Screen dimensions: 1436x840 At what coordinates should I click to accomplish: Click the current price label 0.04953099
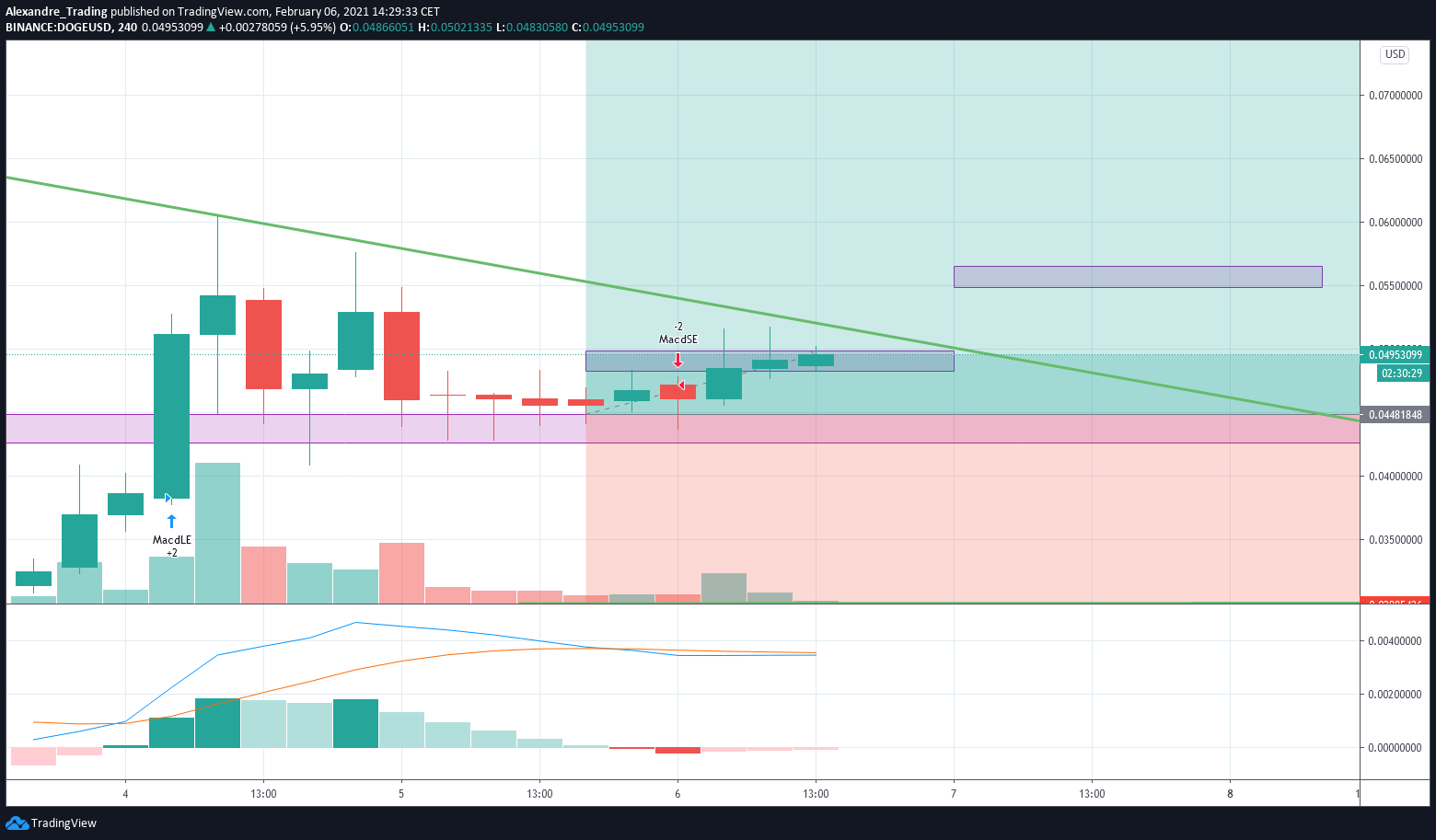pos(1395,355)
